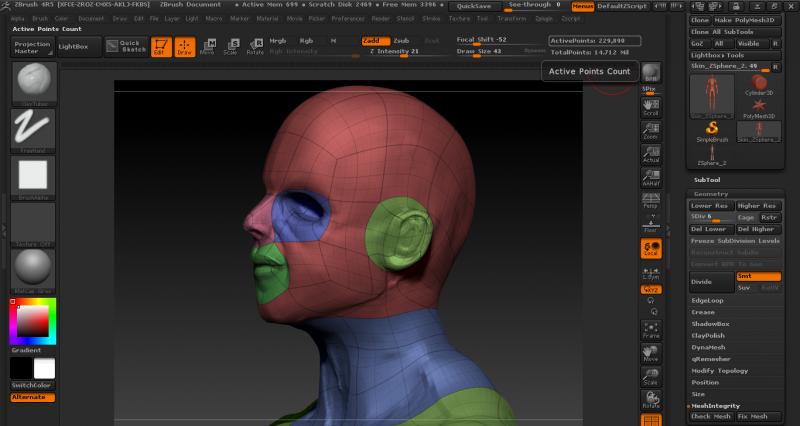The width and height of the screenshot is (800, 426).
Task: Open the Modify Topology section
Action: tap(719, 370)
